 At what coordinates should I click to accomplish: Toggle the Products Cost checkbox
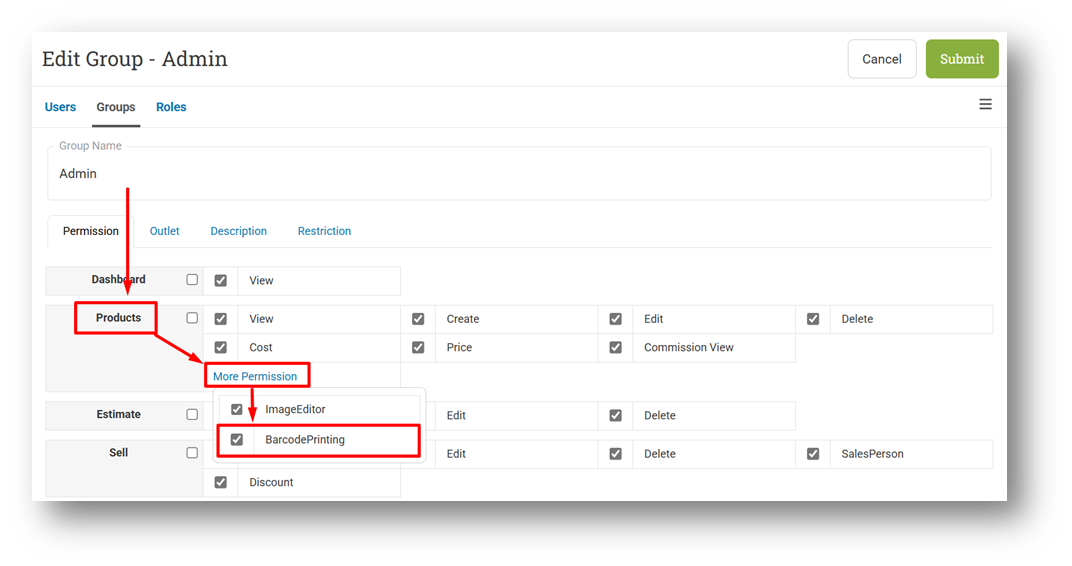tap(221, 347)
